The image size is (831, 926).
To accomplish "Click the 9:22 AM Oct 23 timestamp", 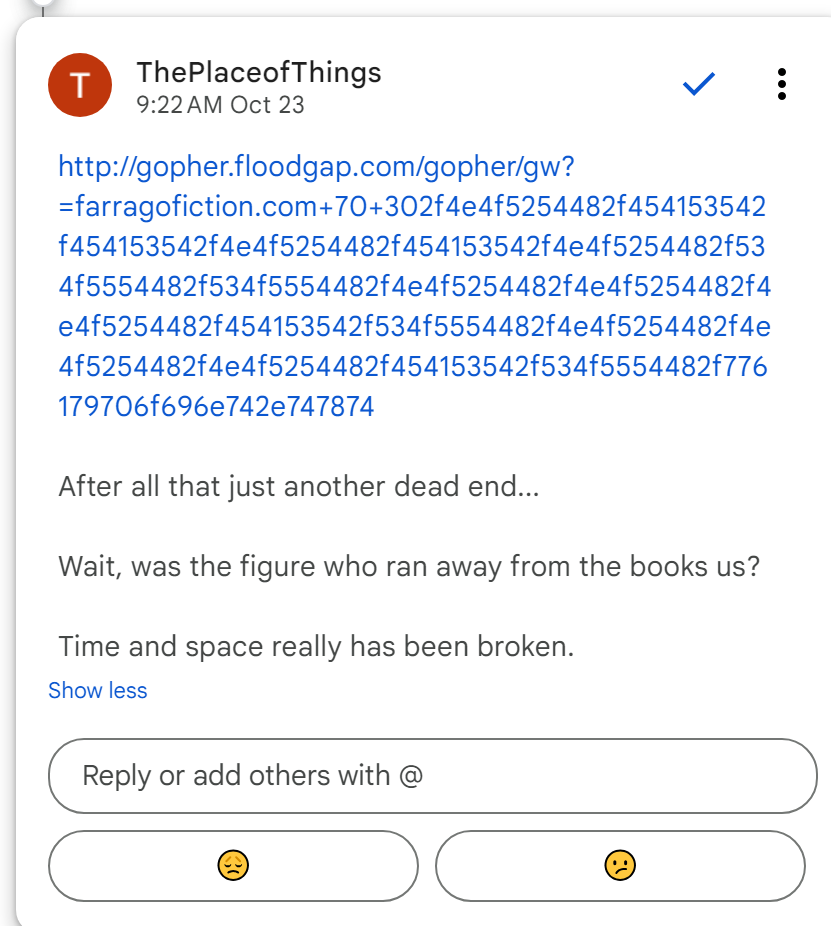I will pos(221,104).
